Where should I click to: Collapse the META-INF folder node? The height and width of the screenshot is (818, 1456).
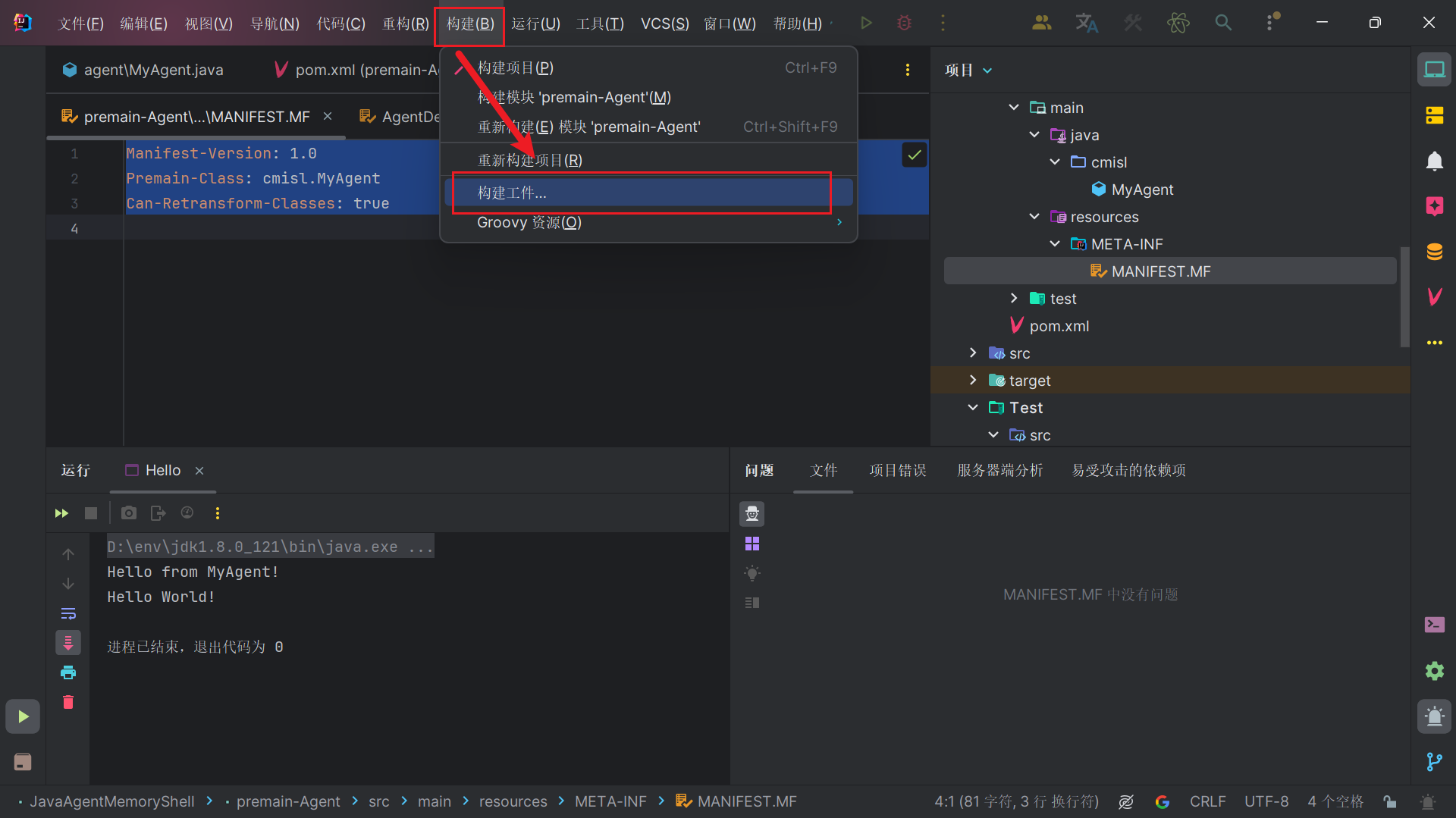click(x=1055, y=244)
